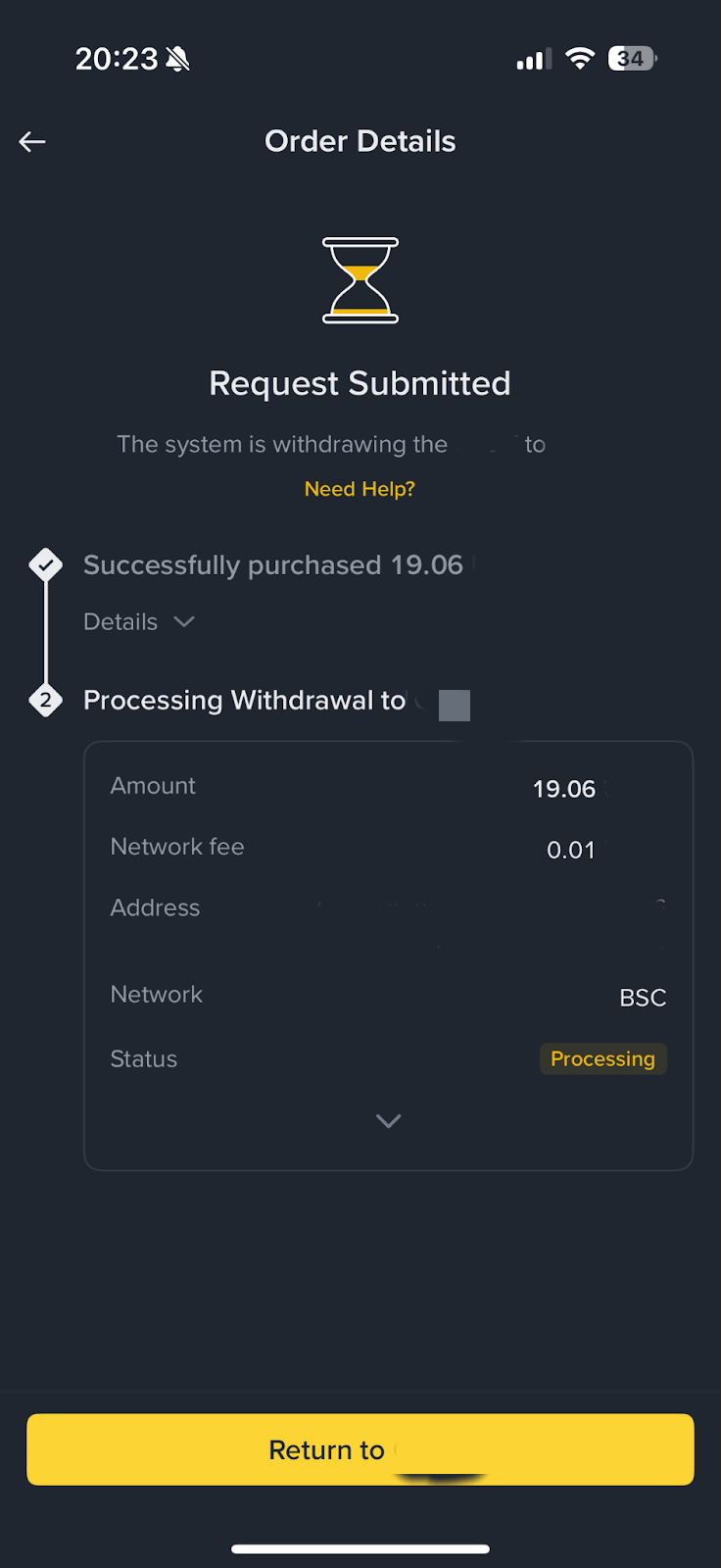Expand the purchase Details chevron

[184, 621]
